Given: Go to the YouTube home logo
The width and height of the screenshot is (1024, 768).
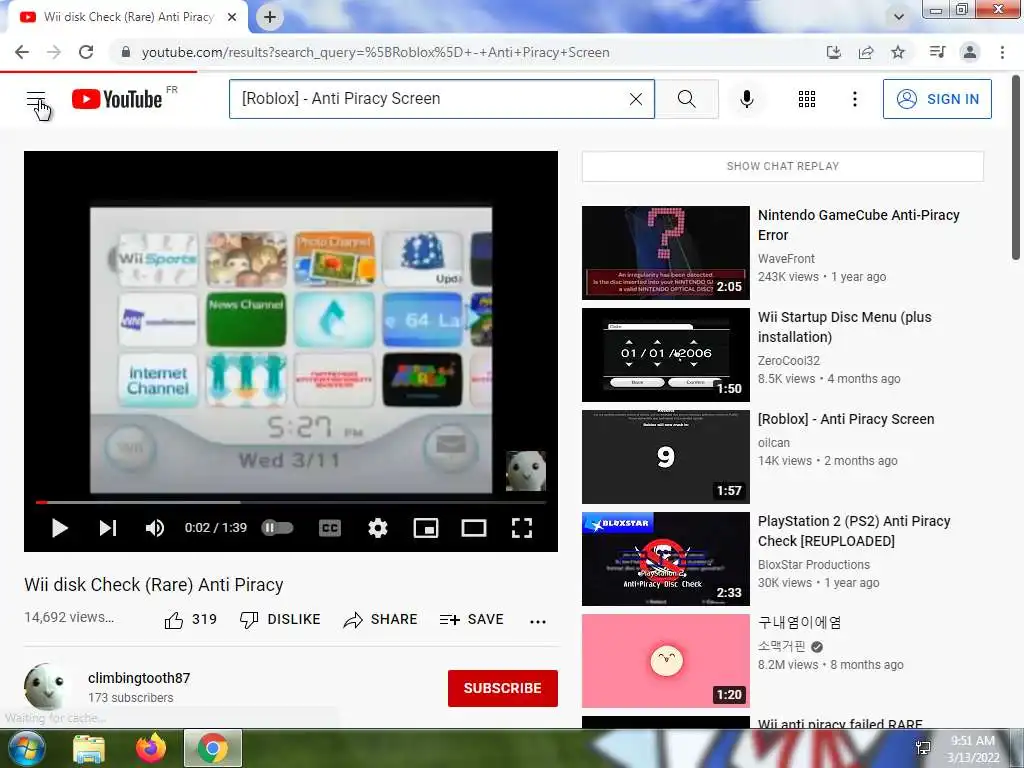Looking at the screenshot, I should pos(118,99).
